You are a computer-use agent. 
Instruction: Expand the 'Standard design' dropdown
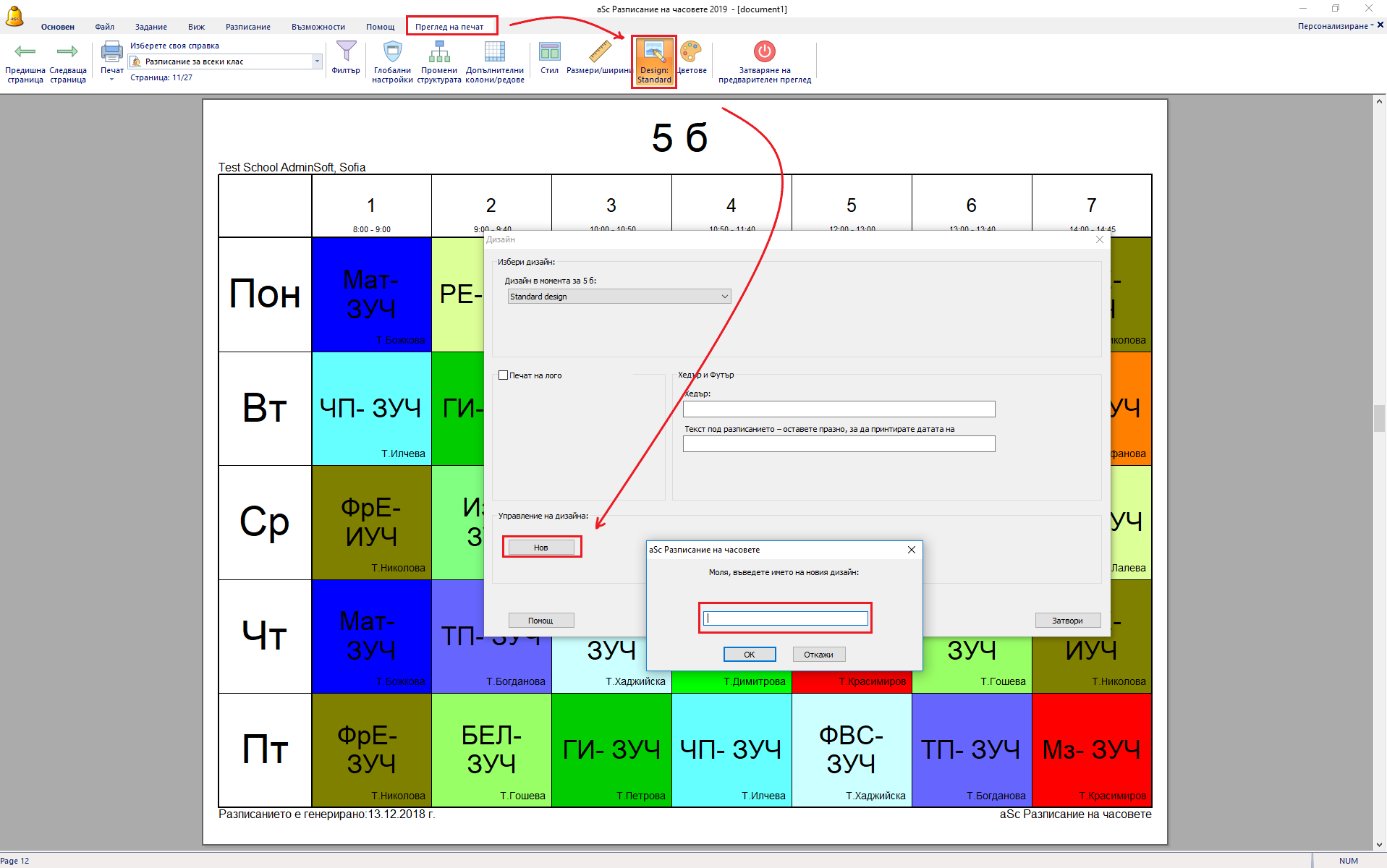point(619,297)
